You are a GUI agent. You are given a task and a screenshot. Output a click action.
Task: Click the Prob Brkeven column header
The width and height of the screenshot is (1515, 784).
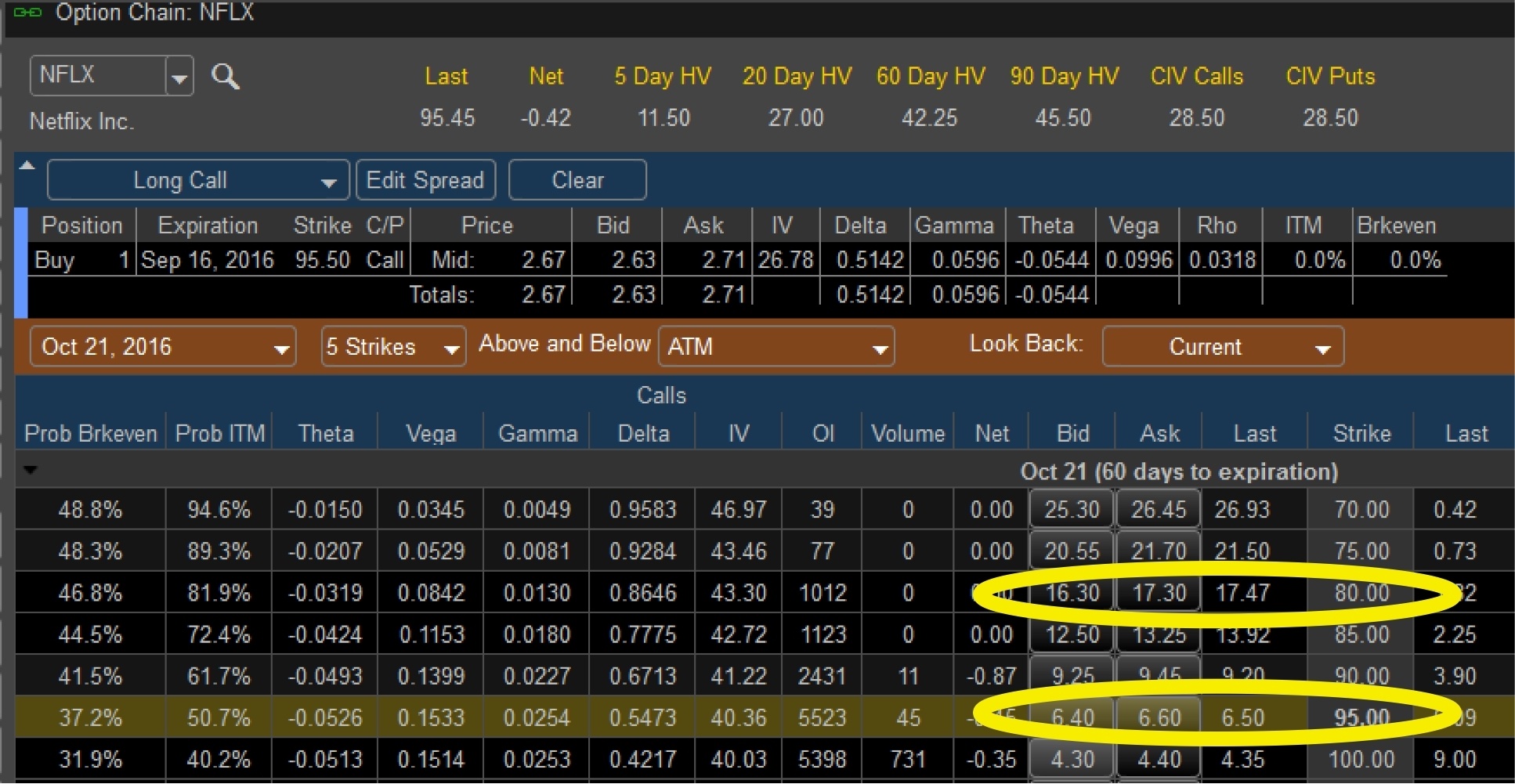tap(91, 433)
